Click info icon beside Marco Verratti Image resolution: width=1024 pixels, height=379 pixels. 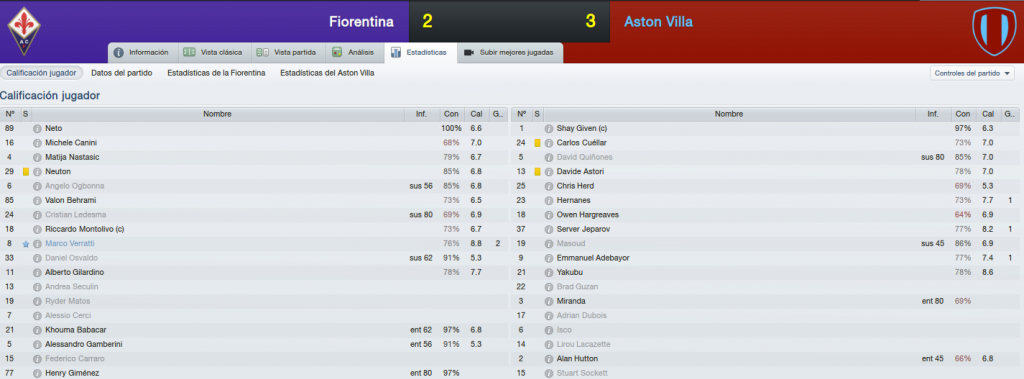coord(37,244)
